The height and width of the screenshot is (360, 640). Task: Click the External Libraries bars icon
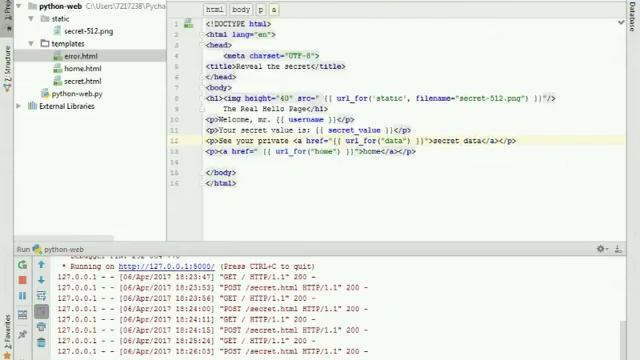click(32, 106)
